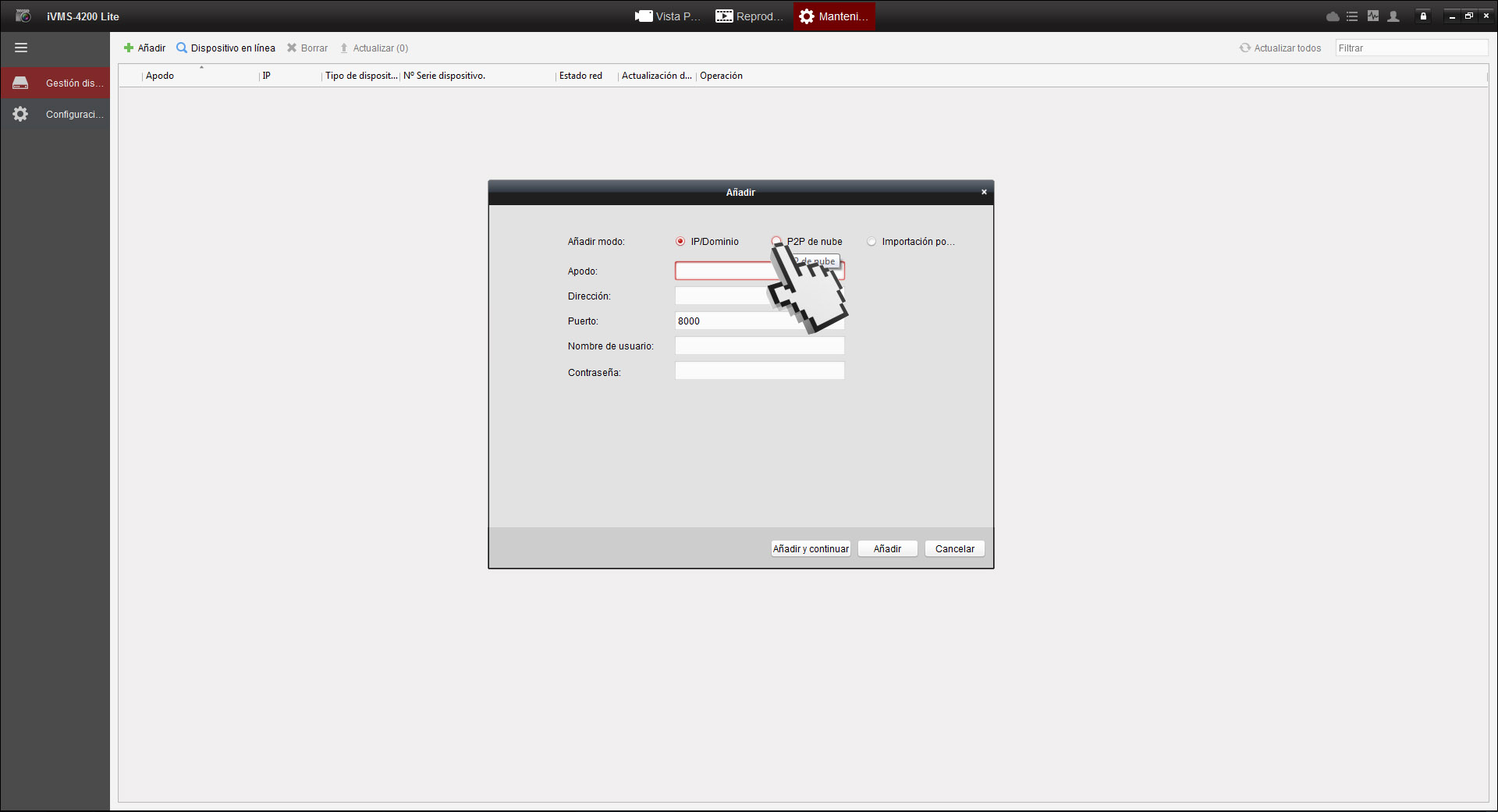Click the Dispositivo en línea search icon
Screen dimensions: 1498x812
(182, 48)
